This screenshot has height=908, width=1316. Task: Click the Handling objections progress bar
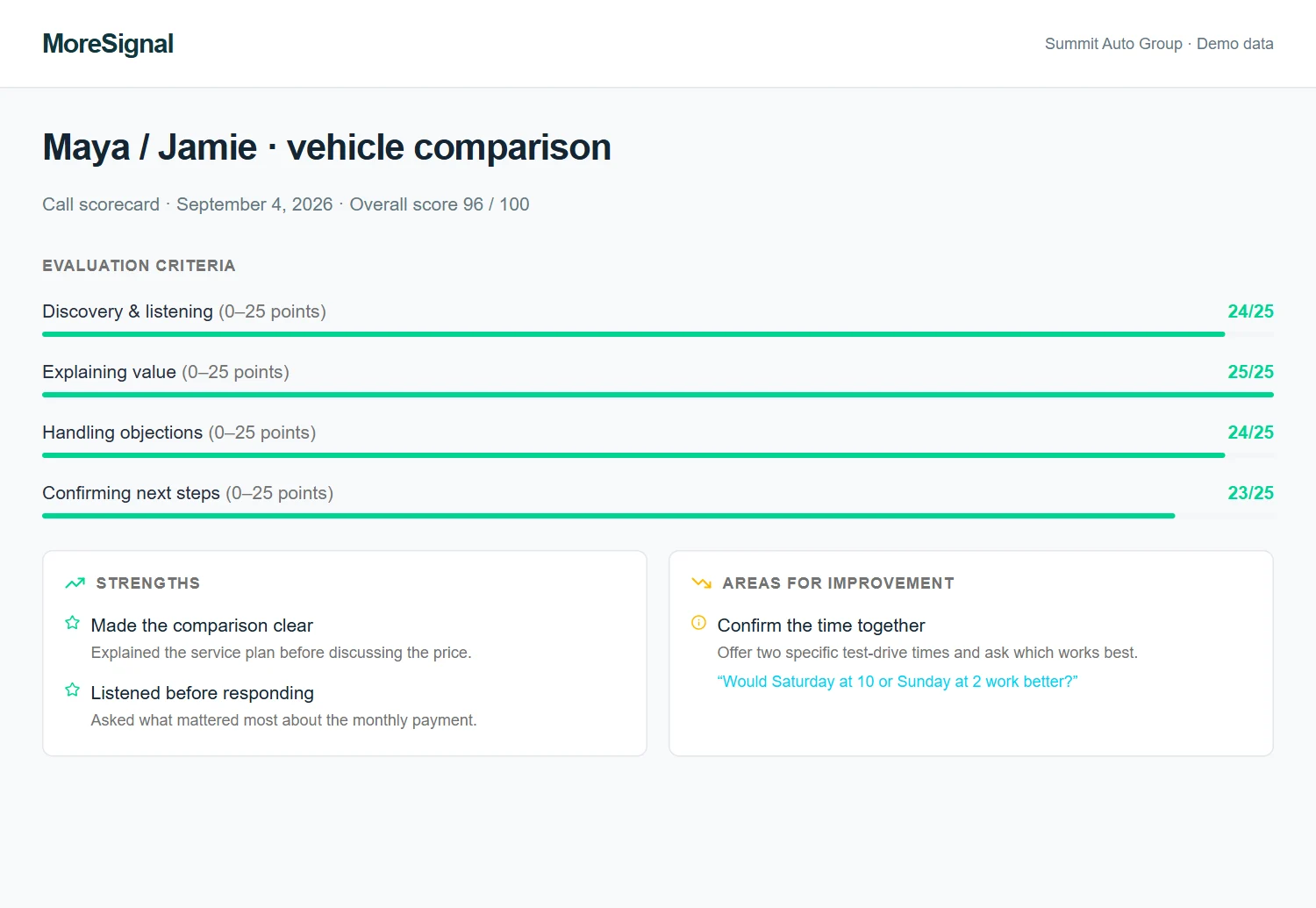[658, 455]
